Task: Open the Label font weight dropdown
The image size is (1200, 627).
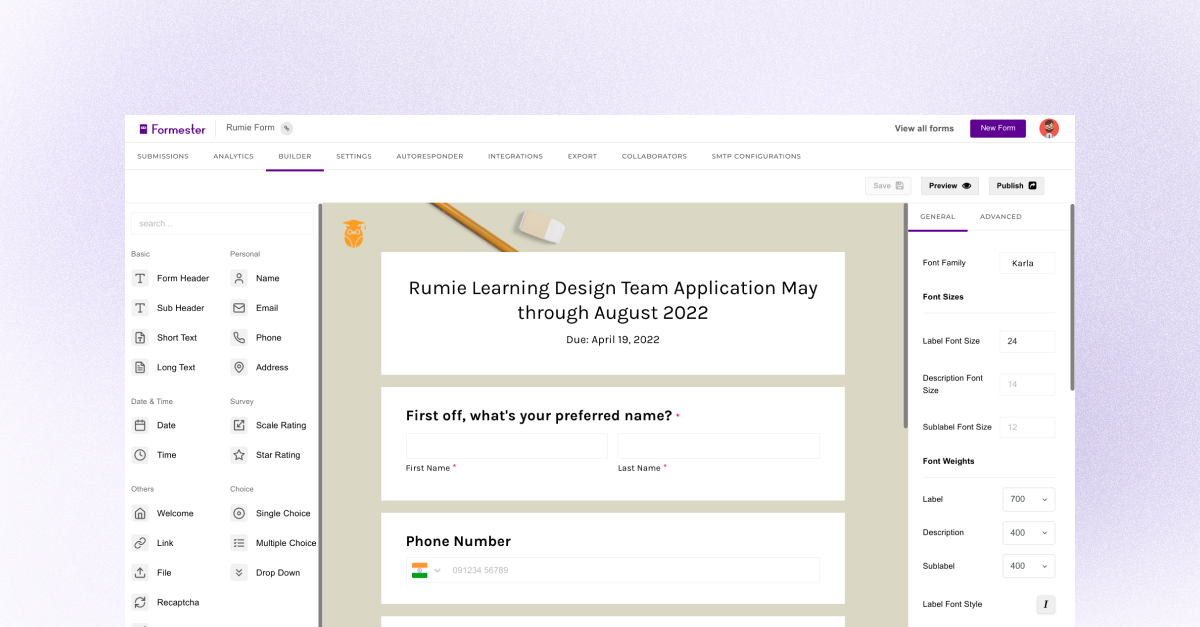Action: 1028,499
